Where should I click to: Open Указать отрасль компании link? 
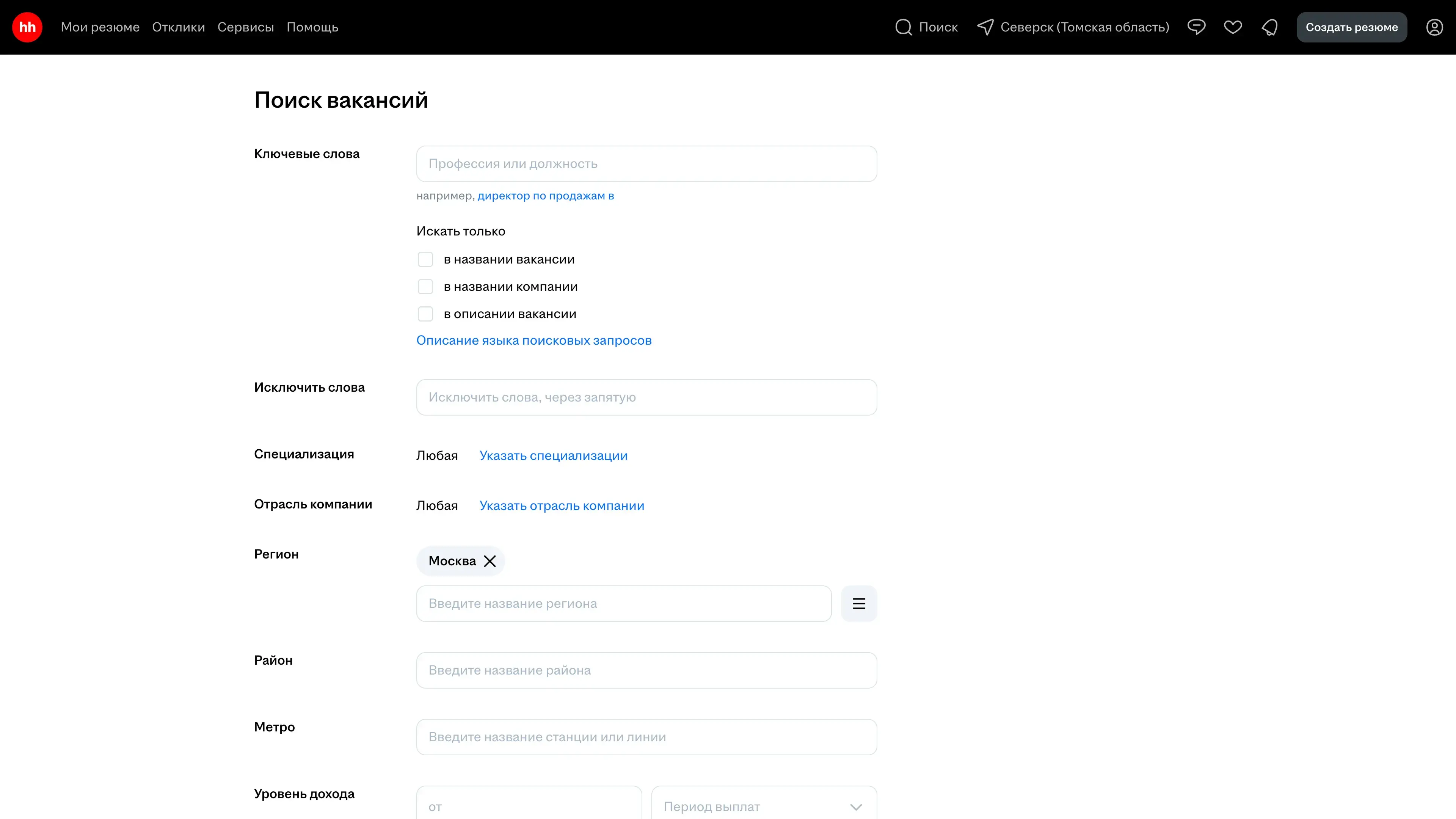(x=561, y=505)
